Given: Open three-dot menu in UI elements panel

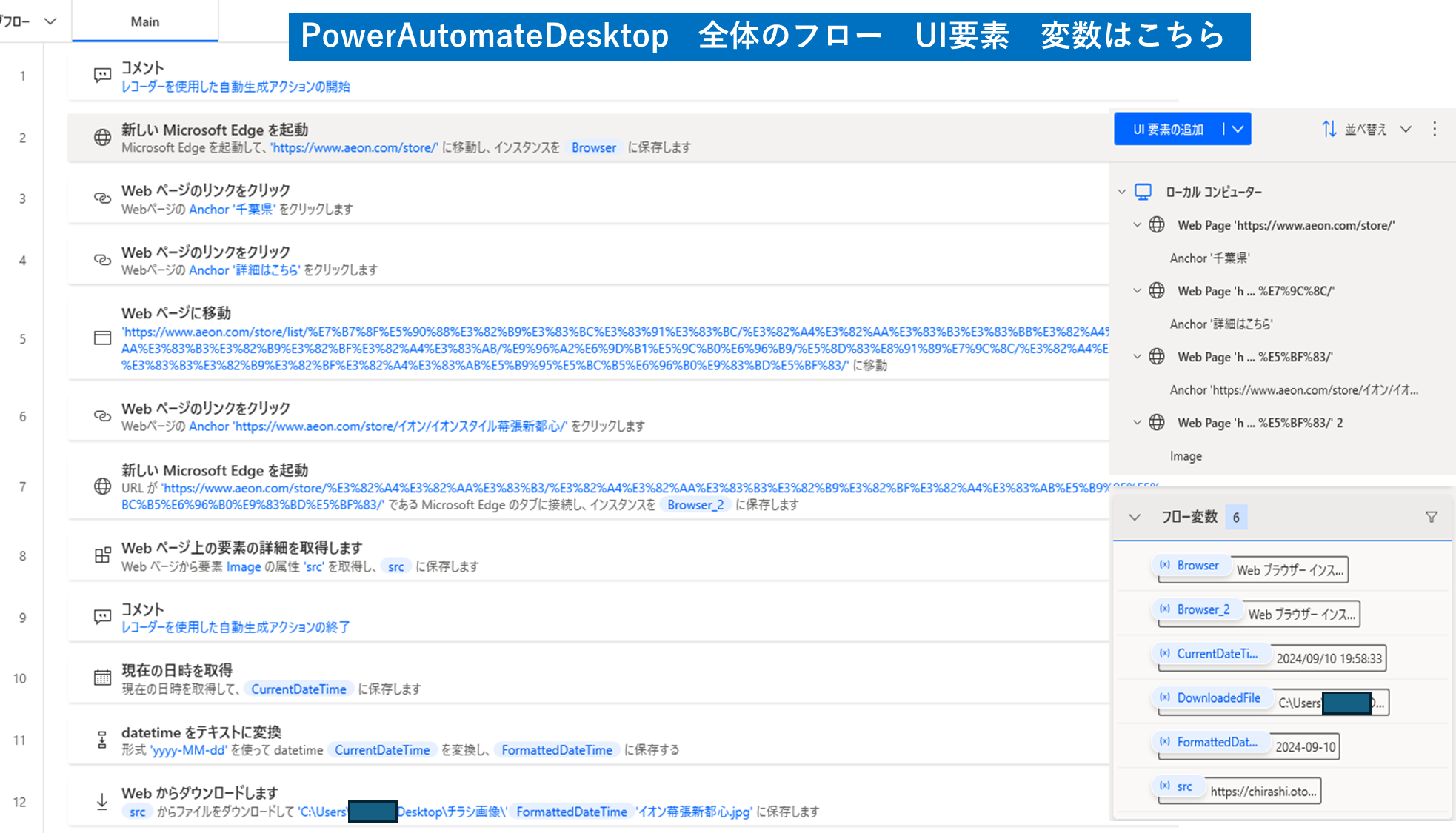Looking at the screenshot, I should pos(1435,129).
